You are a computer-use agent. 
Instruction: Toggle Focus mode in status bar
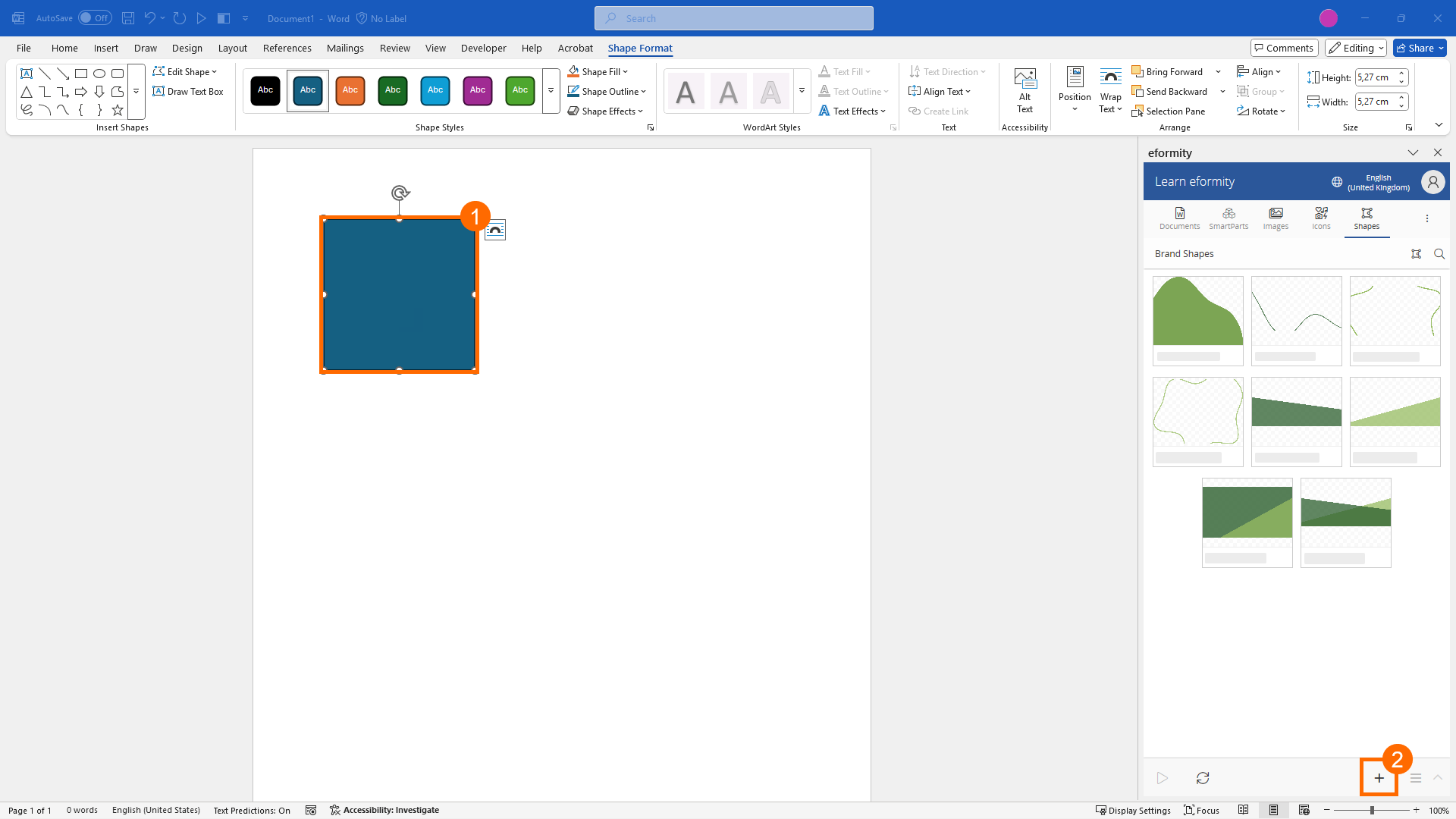coord(1202,810)
